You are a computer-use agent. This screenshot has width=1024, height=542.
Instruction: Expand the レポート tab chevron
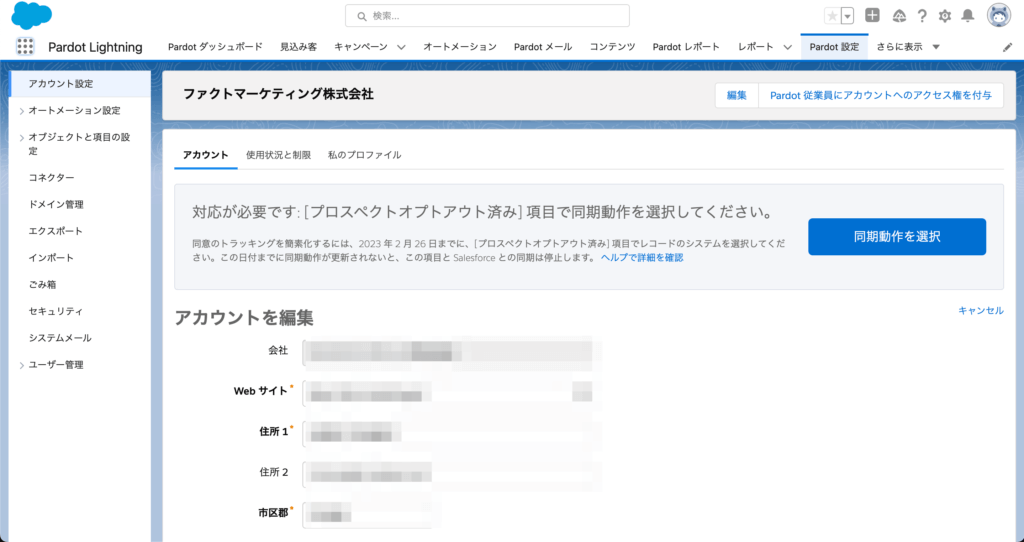click(x=788, y=47)
